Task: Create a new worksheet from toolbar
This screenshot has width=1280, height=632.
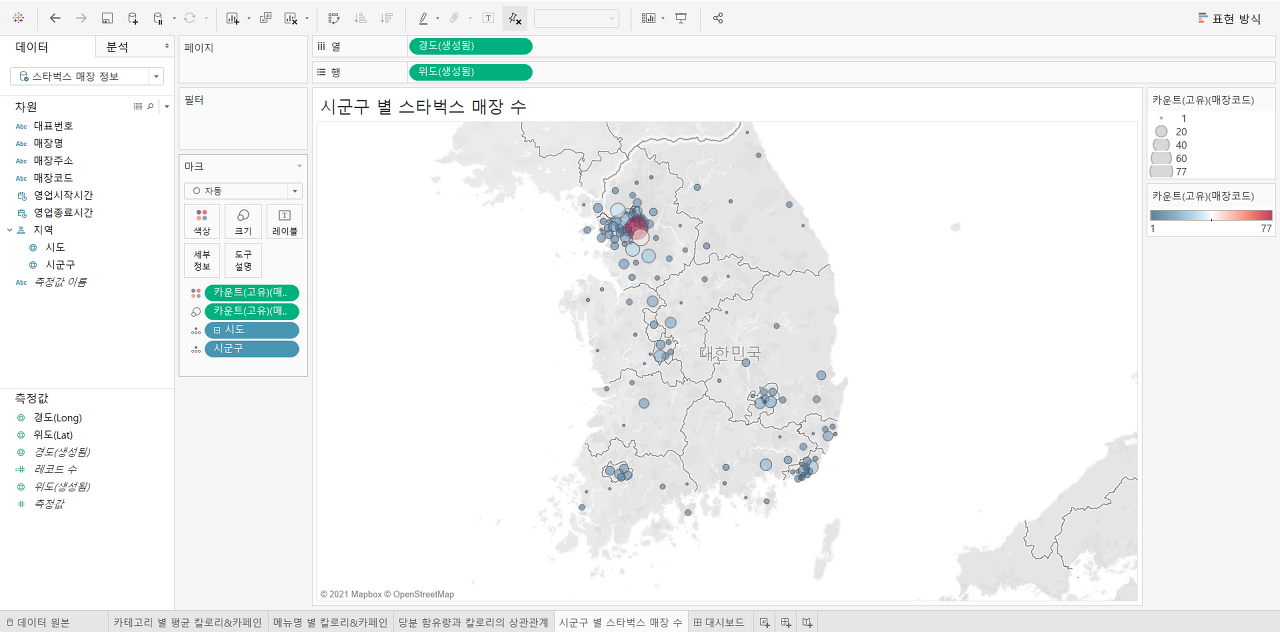Action: pos(233,18)
